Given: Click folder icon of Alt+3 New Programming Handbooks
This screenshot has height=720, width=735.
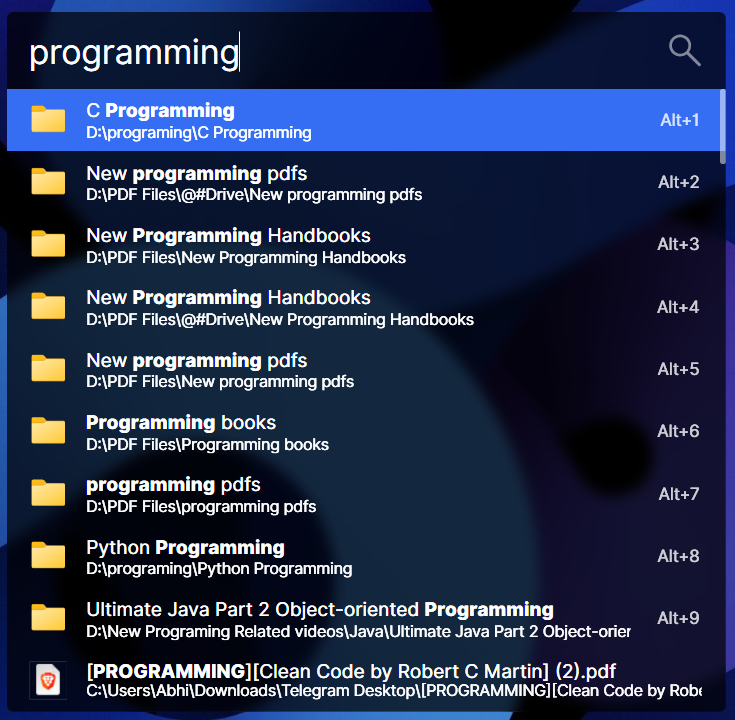Looking at the screenshot, I should [48, 244].
